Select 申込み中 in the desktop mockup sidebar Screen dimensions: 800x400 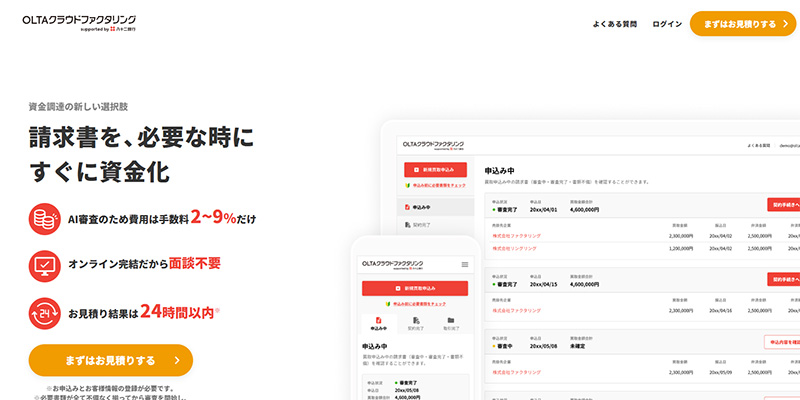coord(436,207)
